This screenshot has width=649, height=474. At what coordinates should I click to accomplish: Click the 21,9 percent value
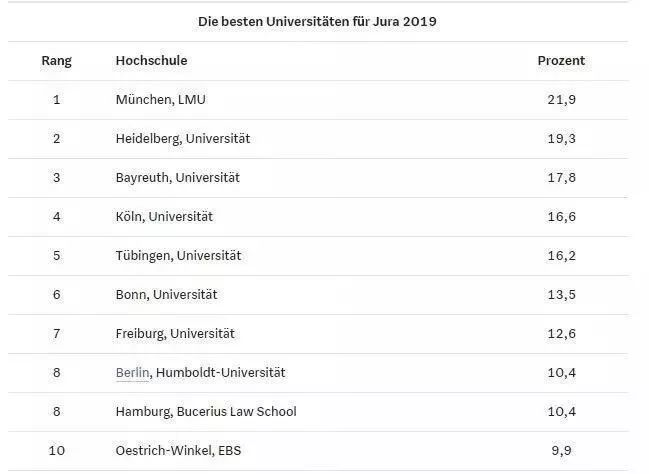[x=562, y=100]
